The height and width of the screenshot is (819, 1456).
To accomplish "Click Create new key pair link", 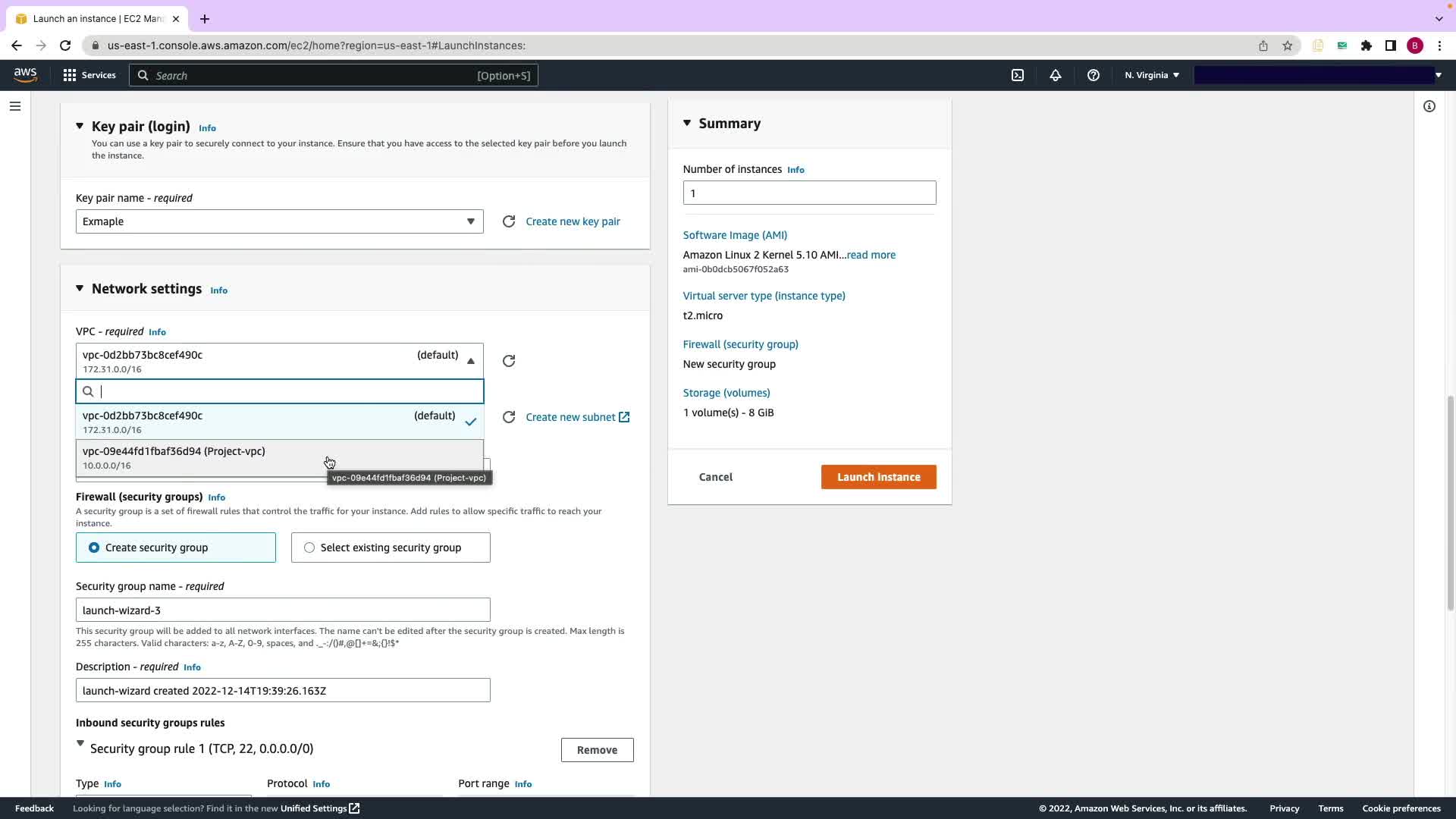I will tap(573, 221).
